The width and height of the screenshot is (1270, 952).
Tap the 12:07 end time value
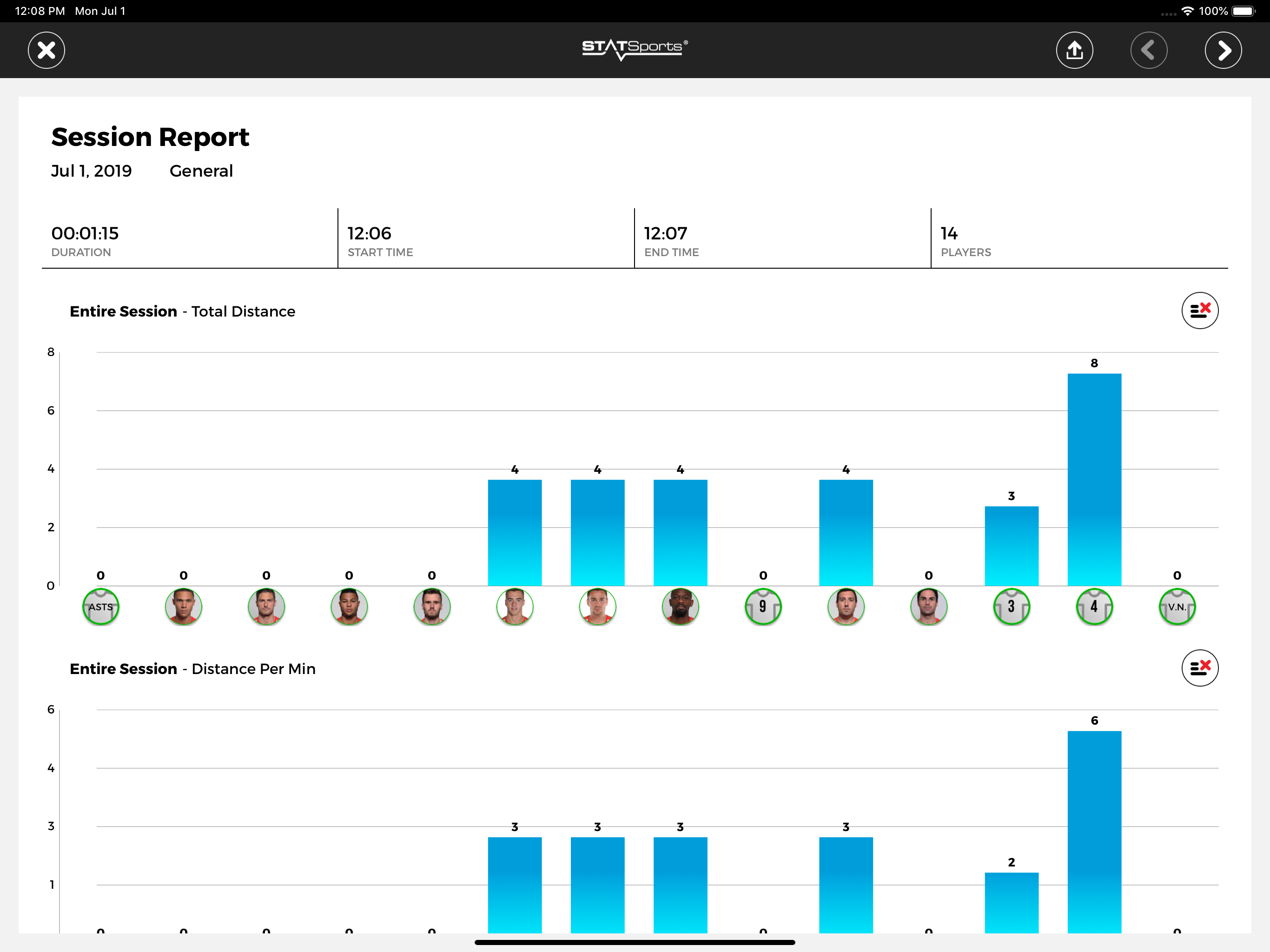665,234
